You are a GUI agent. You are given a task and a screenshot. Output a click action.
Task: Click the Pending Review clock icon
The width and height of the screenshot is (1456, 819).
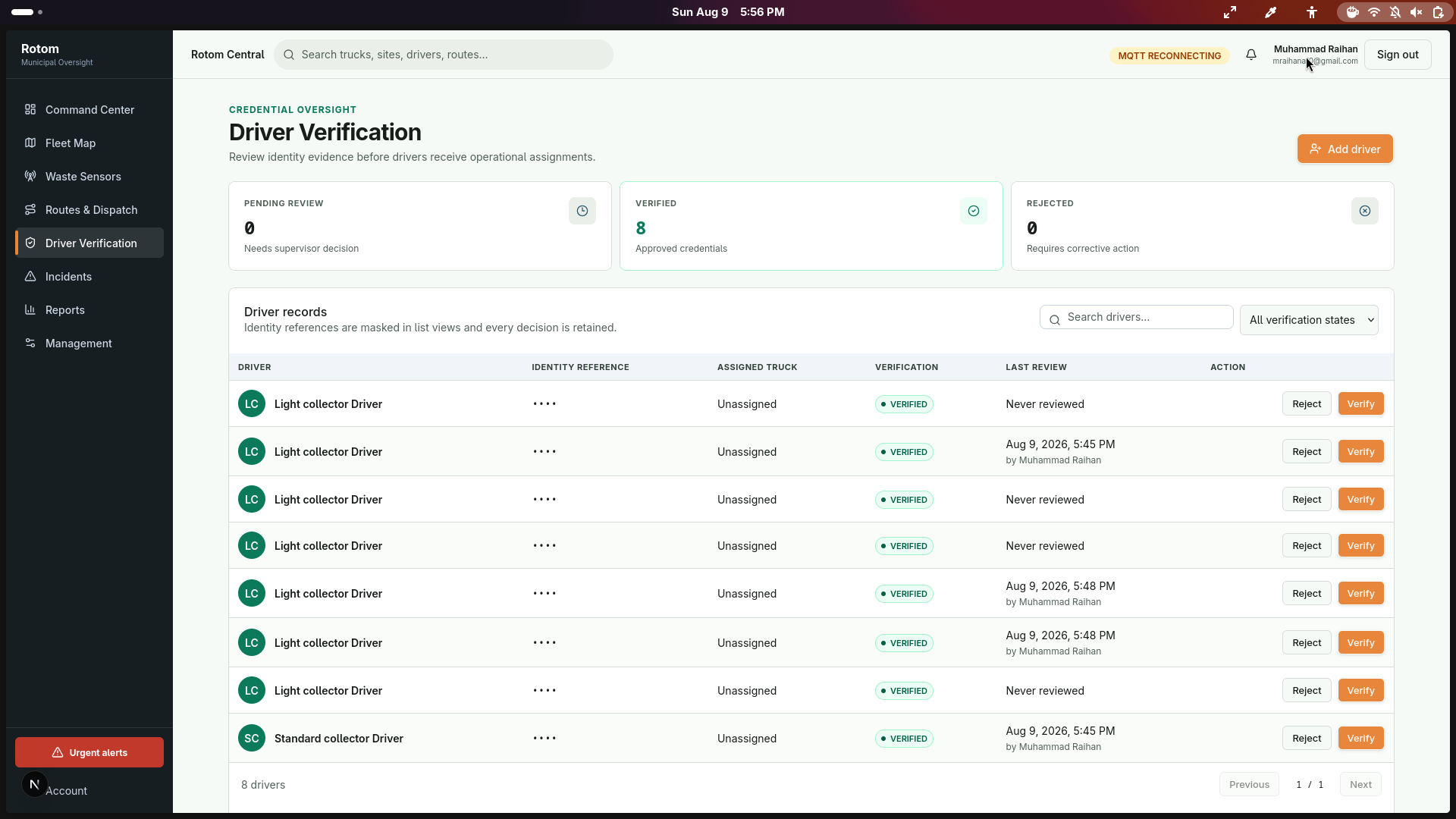coord(582,211)
